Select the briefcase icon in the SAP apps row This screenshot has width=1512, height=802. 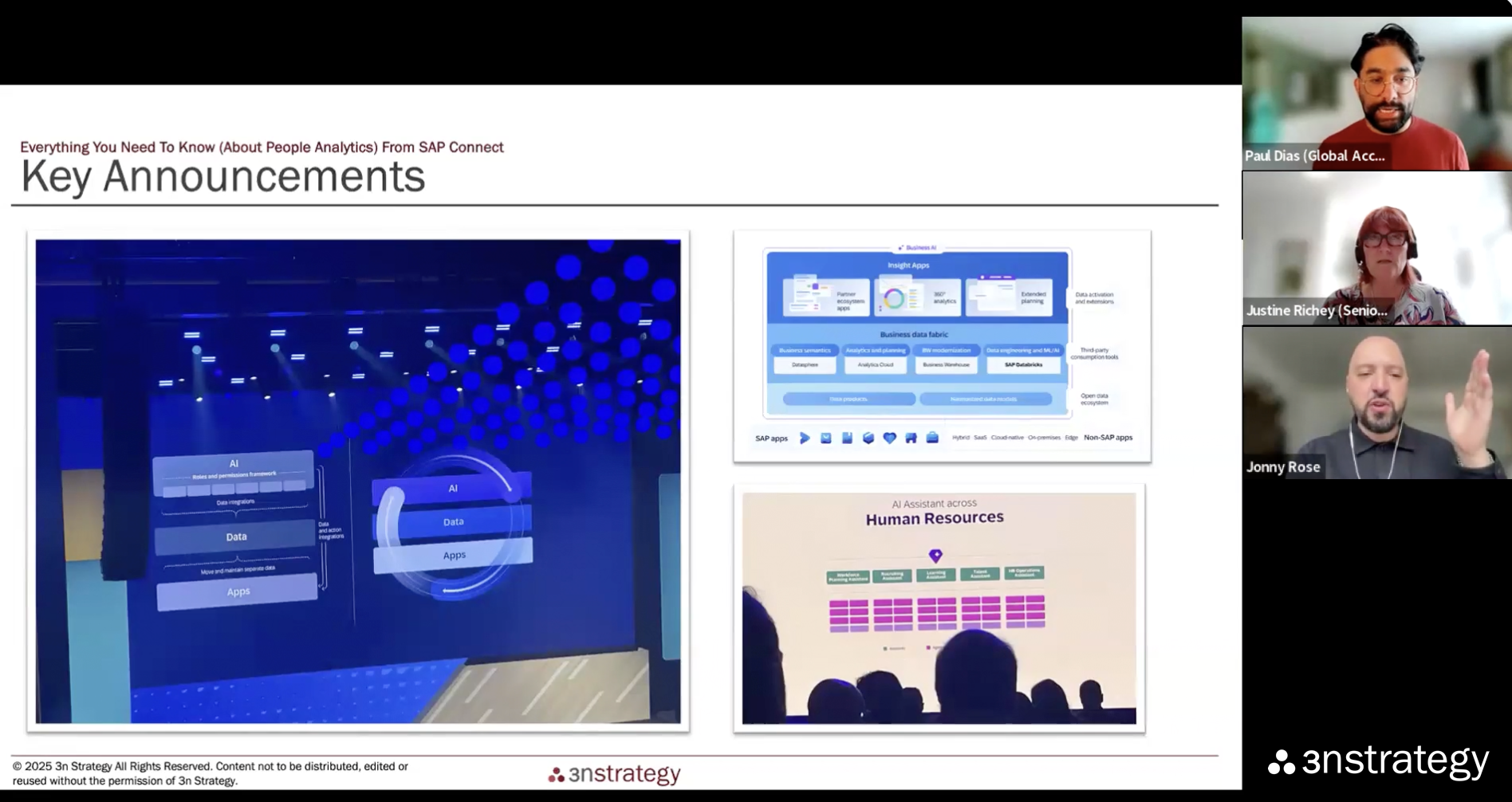pyautogui.click(x=933, y=437)
